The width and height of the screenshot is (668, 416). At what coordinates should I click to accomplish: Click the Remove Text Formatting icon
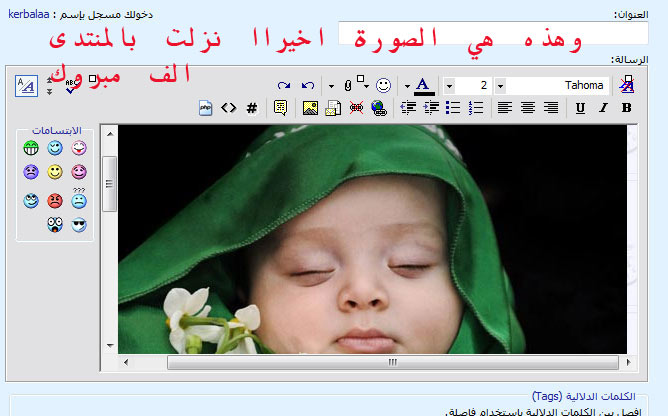(627, 86)
